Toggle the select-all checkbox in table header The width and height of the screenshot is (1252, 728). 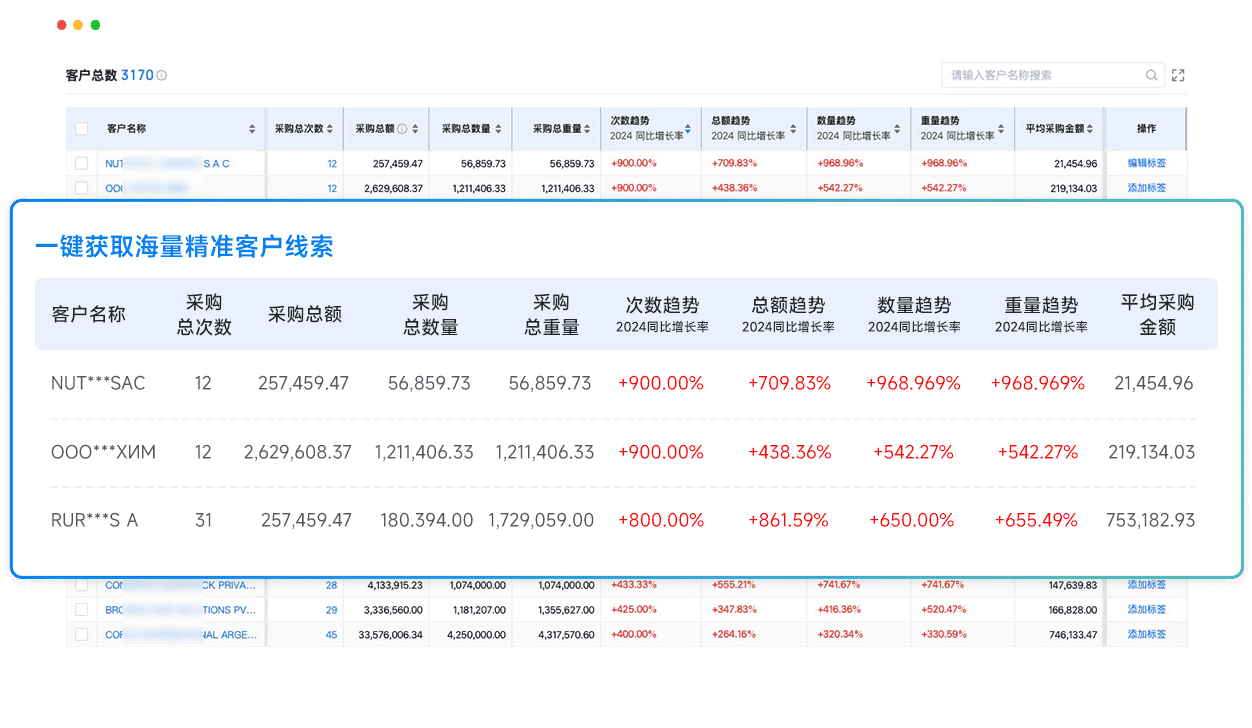click(x=81, y=128)
